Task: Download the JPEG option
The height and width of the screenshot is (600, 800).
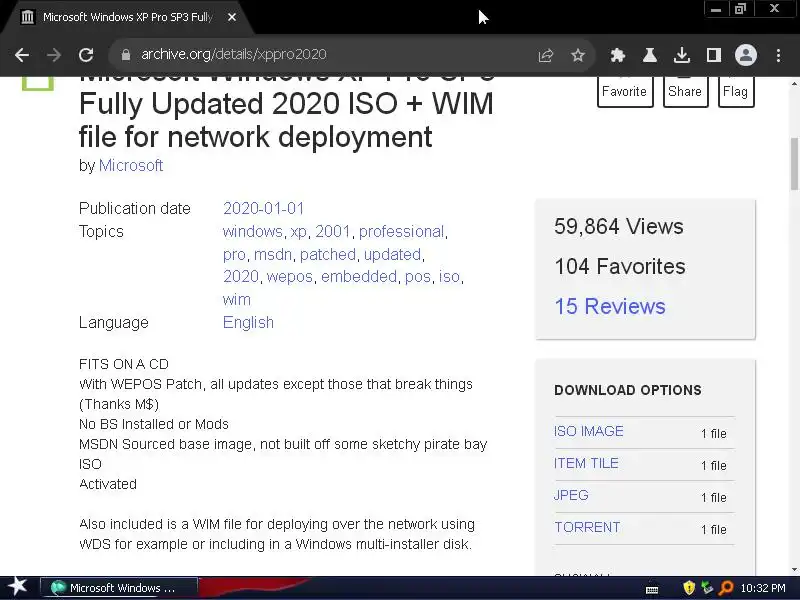Action: click(x=571, y=495)
